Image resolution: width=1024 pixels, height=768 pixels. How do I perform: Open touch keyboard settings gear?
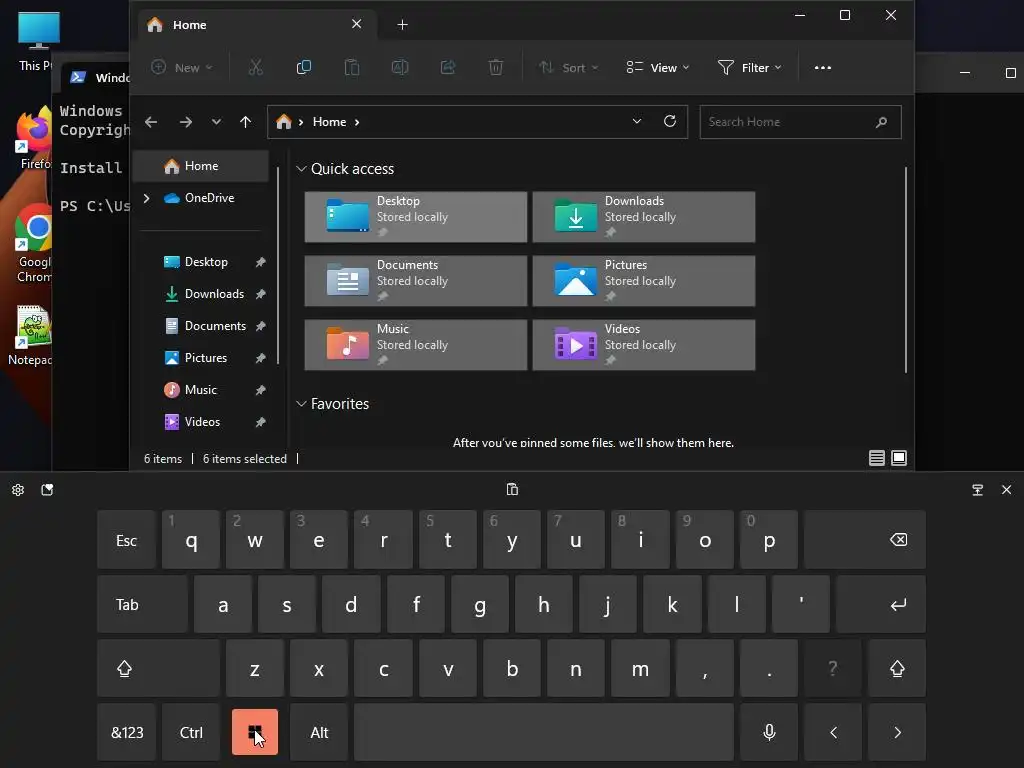coord(18,490)
